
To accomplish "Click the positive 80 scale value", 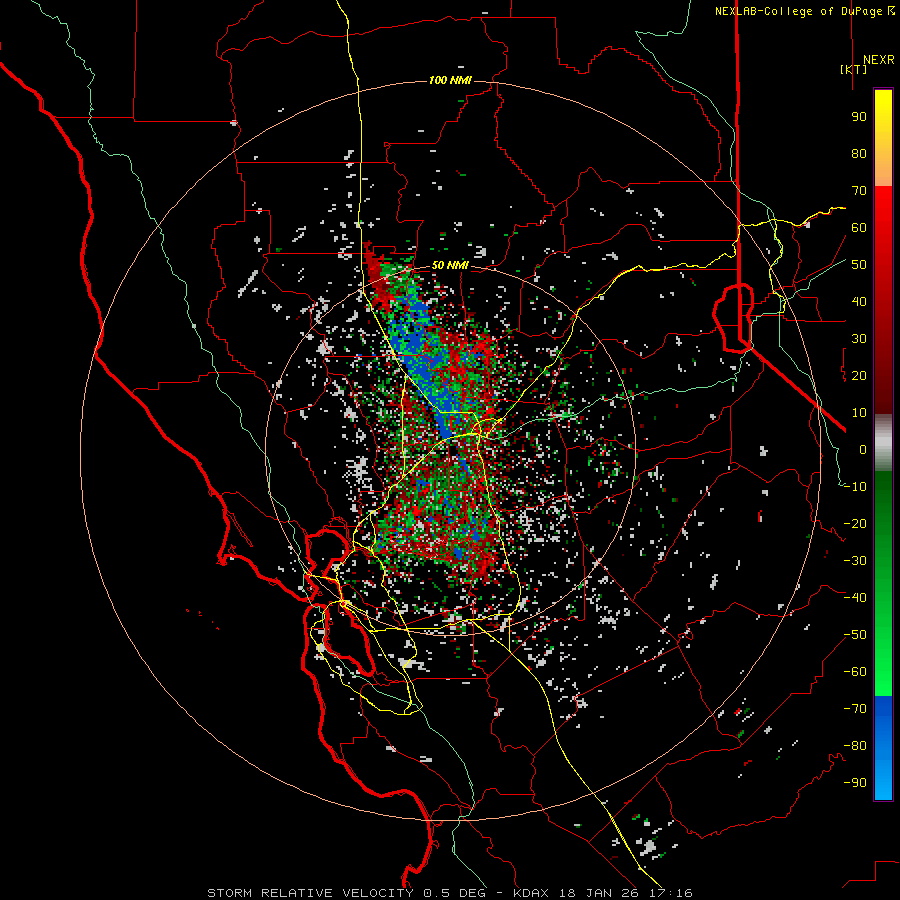I will (x=859, y=153).
